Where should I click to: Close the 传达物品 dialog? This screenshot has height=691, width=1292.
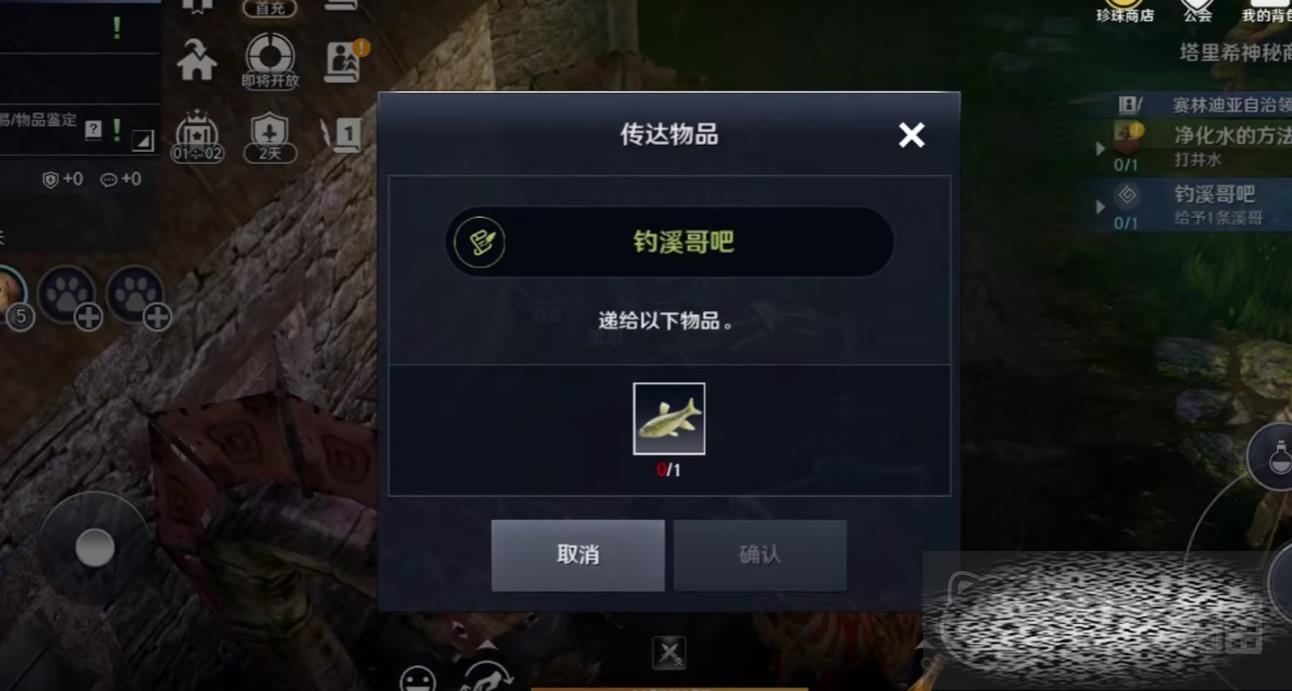[x=911, y=135]
